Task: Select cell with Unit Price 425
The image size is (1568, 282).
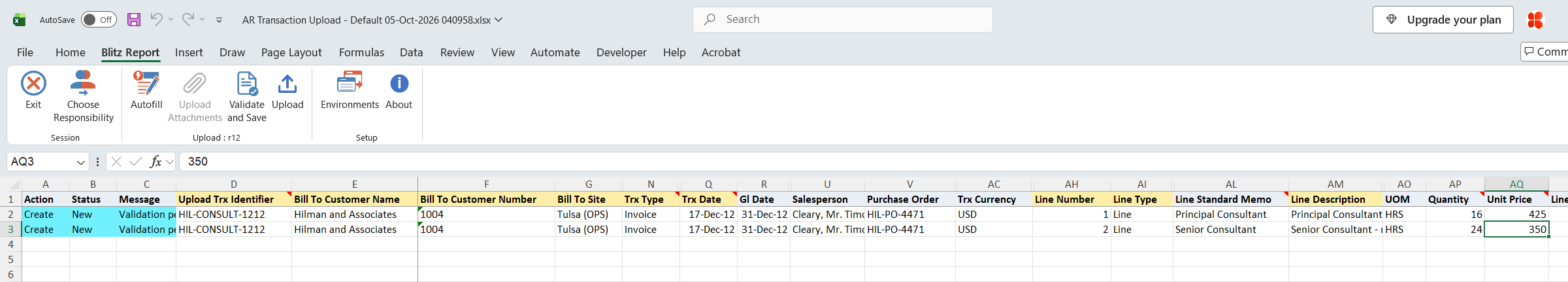Action: [x=1516, y=215]
